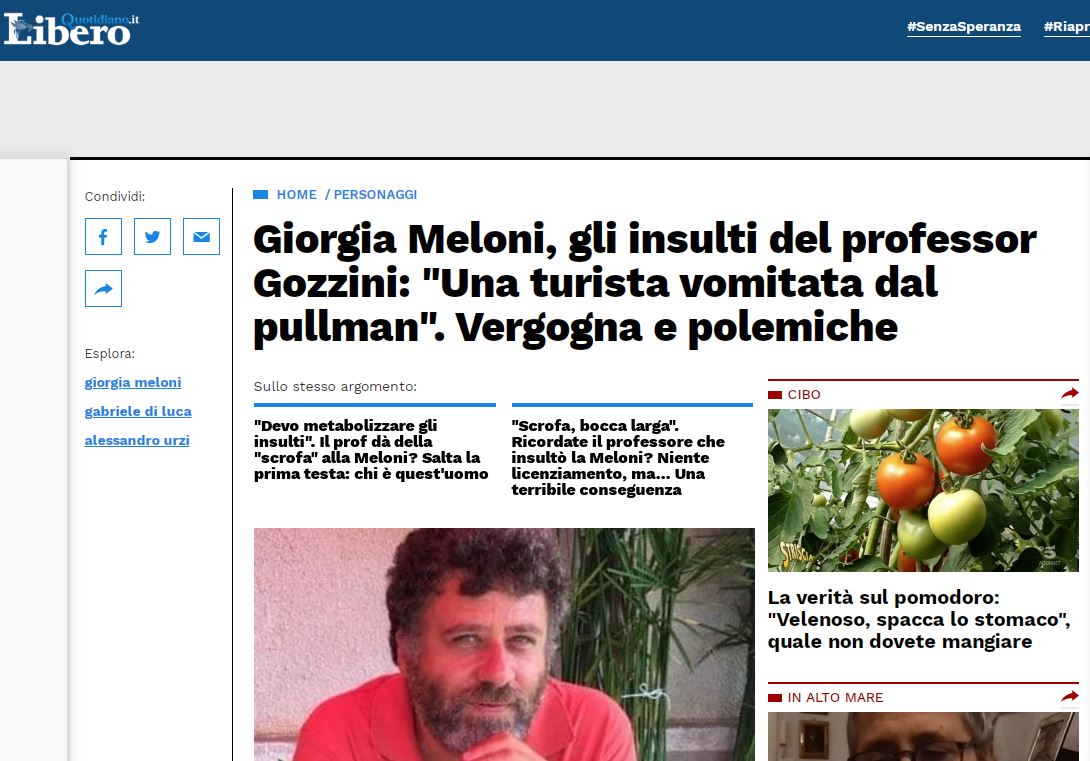Screen dimensions: 1090x761
Task: Click the CIBO section share arrow
Action: click(x=1070, y=393)
